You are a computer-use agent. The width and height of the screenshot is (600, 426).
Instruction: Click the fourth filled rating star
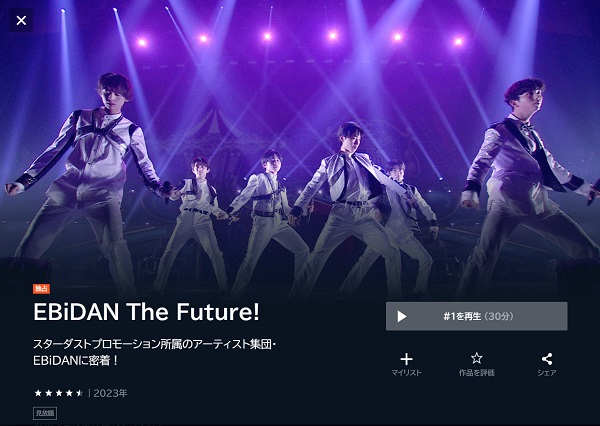[69, 393]
